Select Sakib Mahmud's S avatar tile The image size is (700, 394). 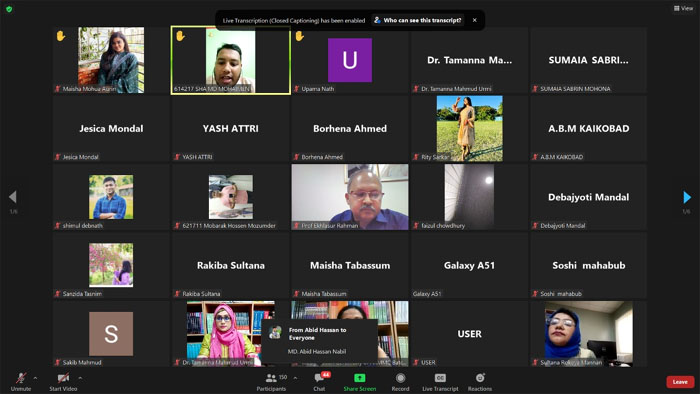(x=111, y=334)
